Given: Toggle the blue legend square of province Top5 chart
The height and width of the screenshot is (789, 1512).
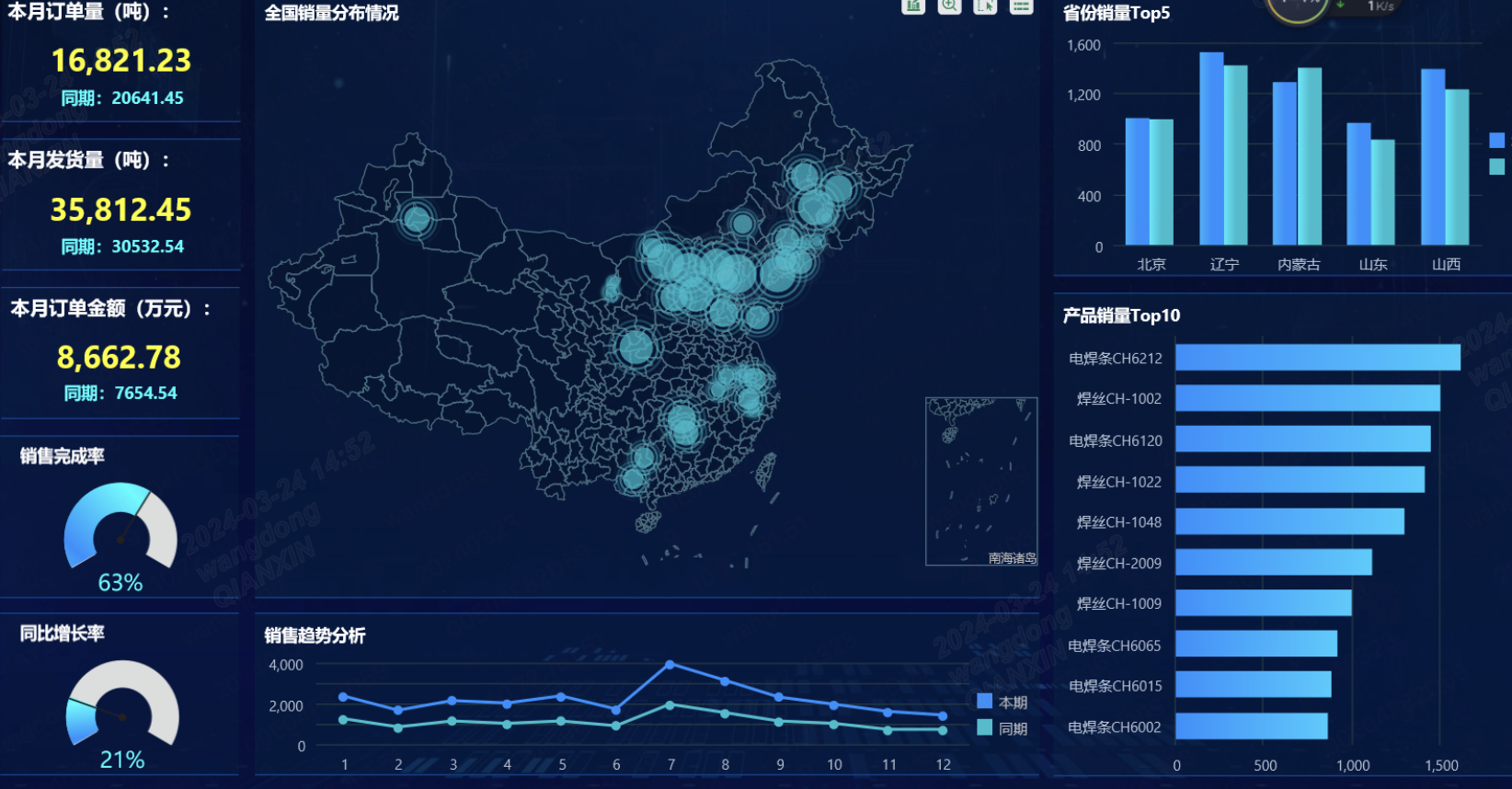Looking at the screenshot, I should (1496, 140).
